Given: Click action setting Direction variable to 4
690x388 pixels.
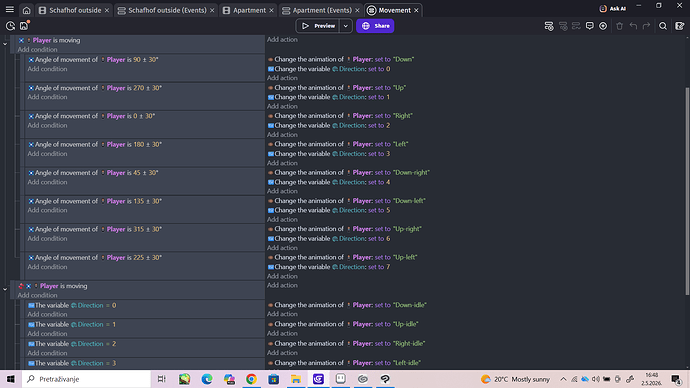Looking at the screenshot, I should point(329,182).
